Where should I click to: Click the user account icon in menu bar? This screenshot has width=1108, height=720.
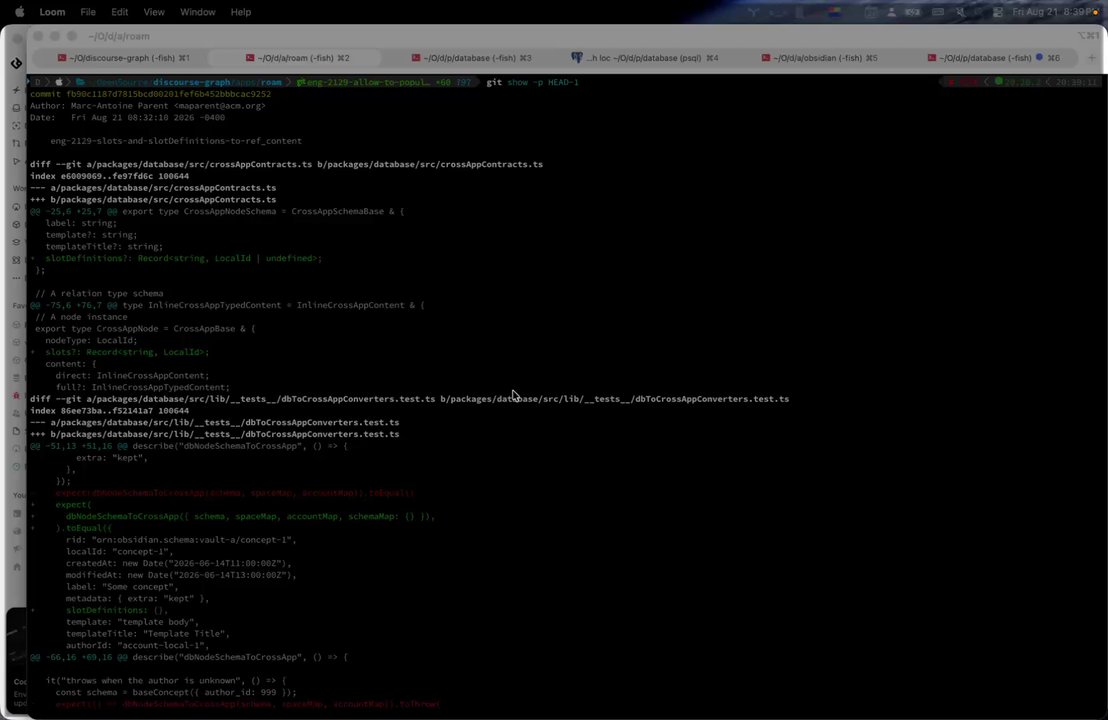(x=892, y=12)
